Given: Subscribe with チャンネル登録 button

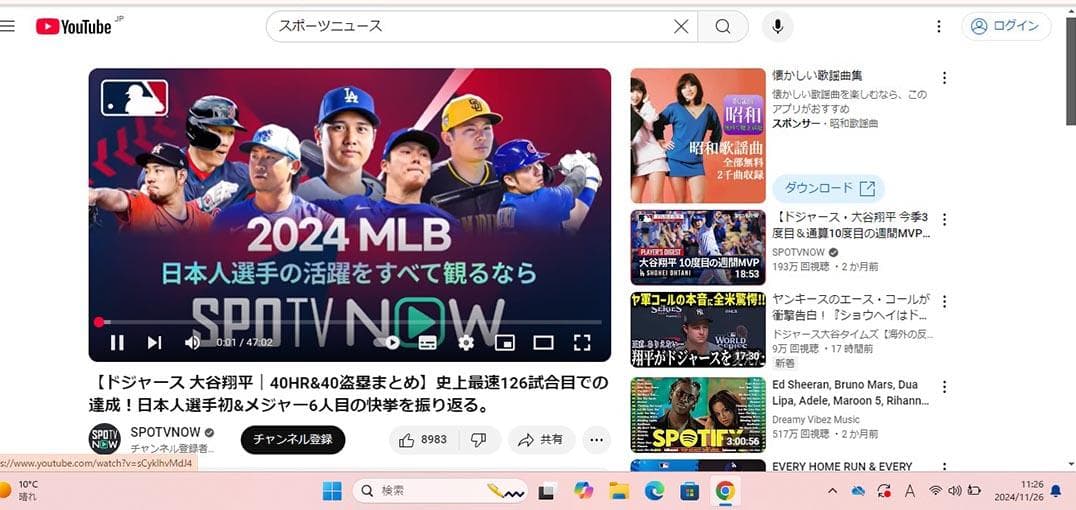Looking at the screenshot, I should [x=293, y=440].
